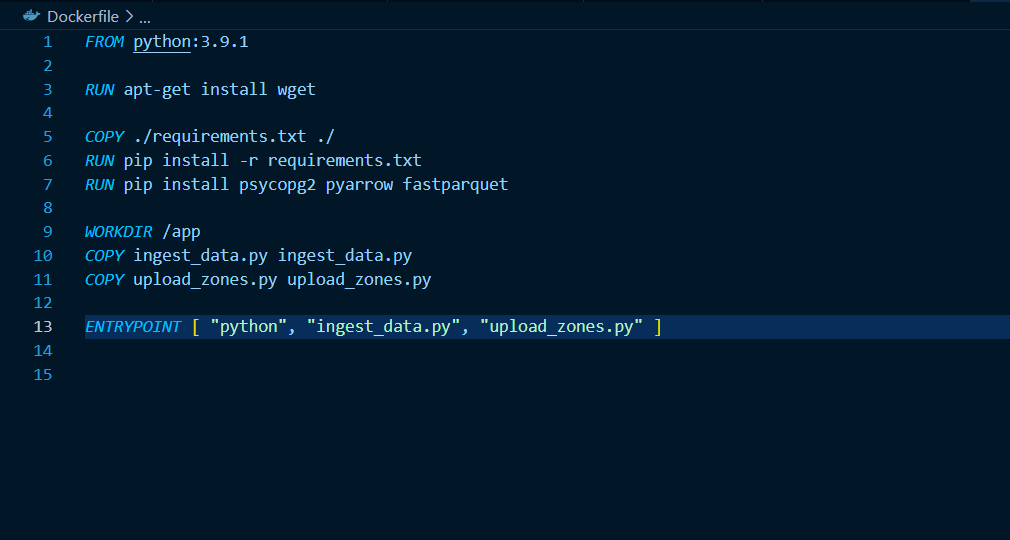Click the ENTRYPOINT keyword
1010x540 pixels.
(x=133, y=327)
